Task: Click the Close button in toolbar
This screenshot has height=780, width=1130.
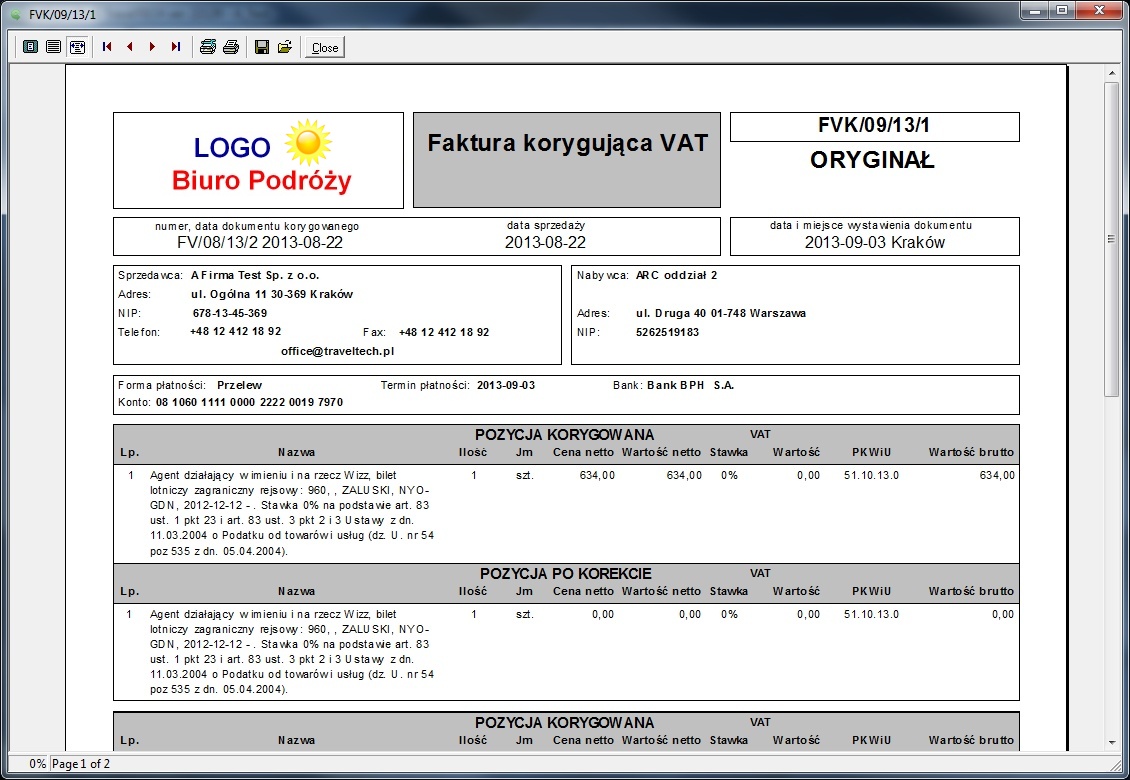Action: click(x=325, y=48)
